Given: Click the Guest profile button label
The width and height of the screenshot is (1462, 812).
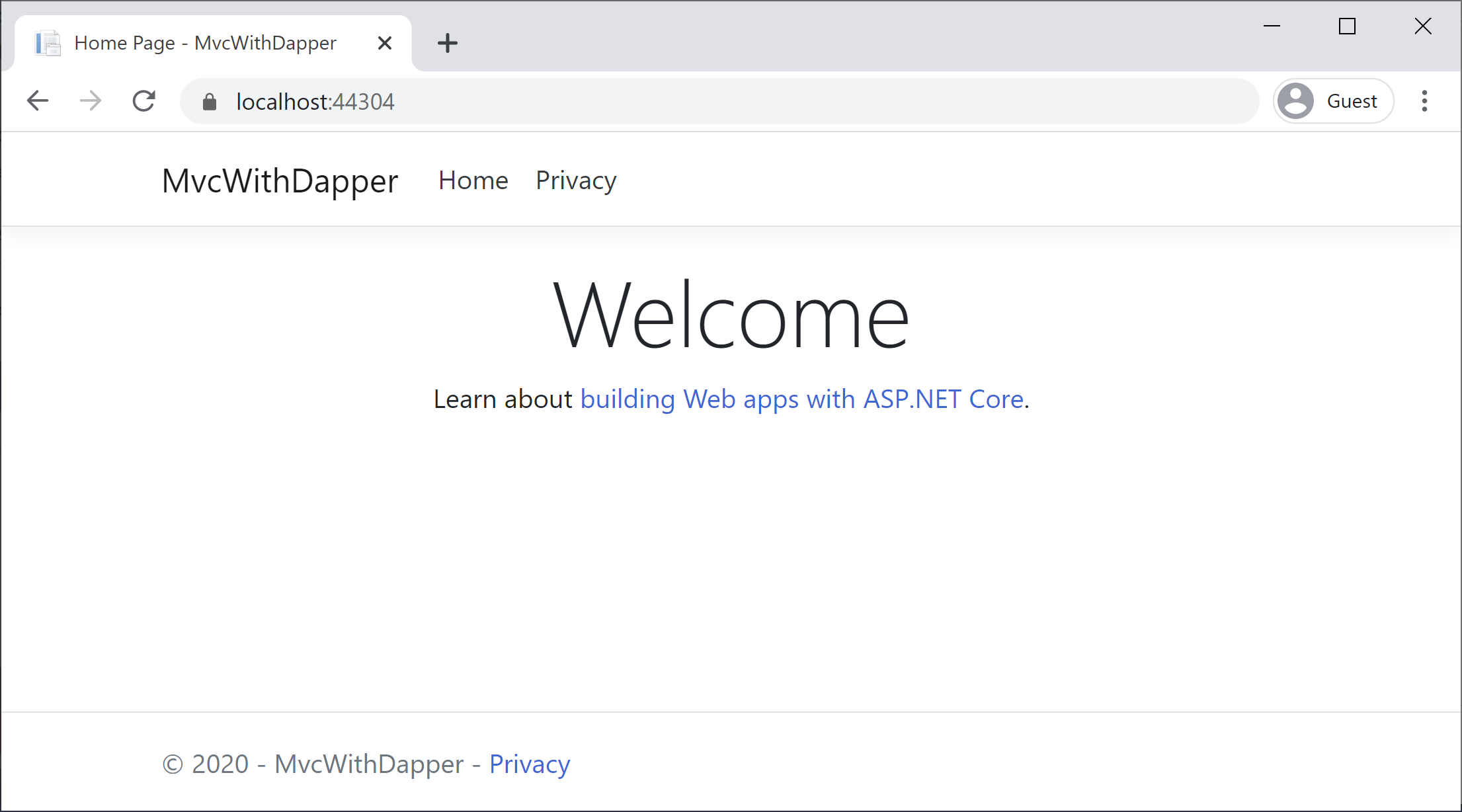Looking at the screenshot, I should (x=1352, y=101).
